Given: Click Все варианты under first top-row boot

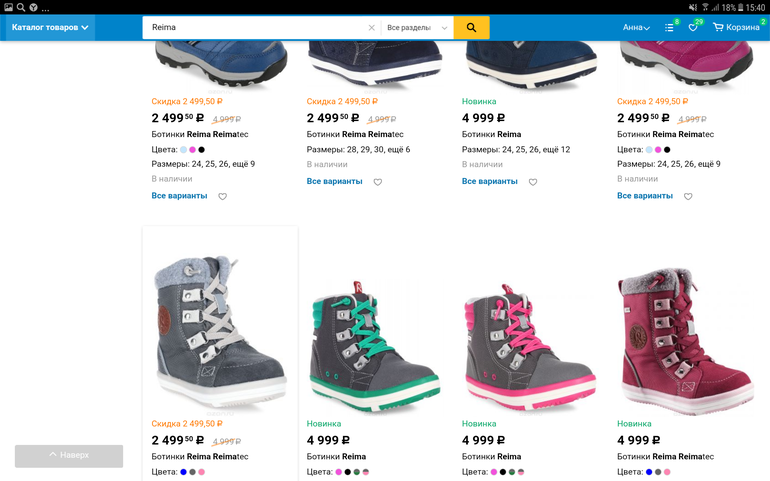Looking at the screenshot, I should click(180, 196).
